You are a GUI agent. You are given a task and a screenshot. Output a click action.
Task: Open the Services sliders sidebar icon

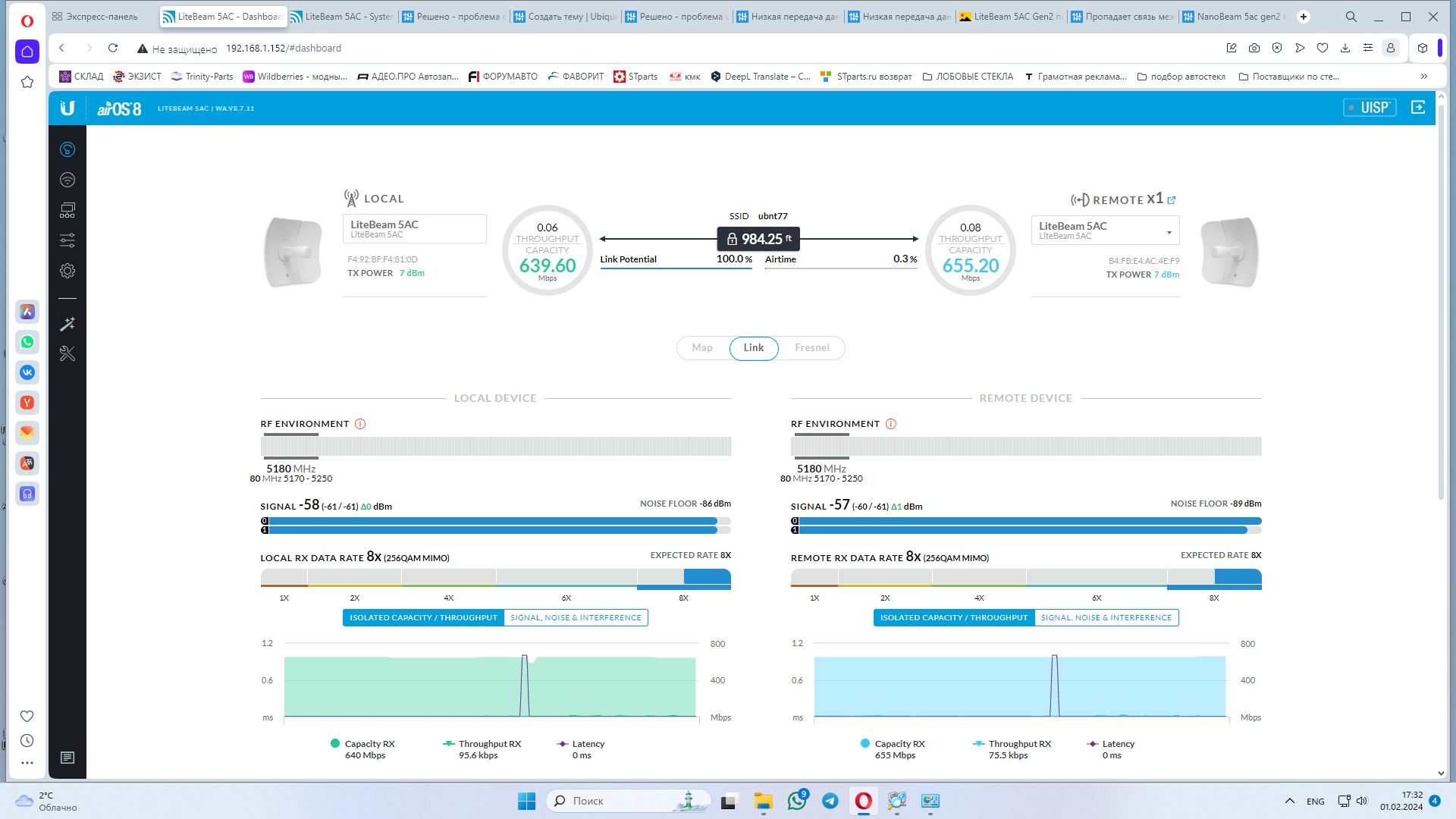pyautogui.click(x=67, y=240)
